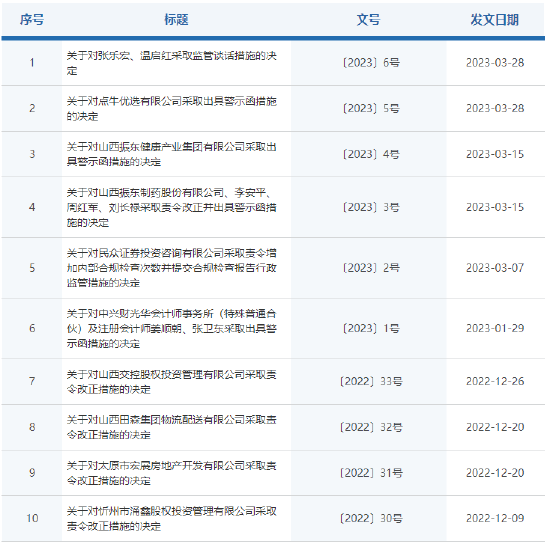550x544 pixels.
Task: Click the date 2023-03-15 in row 3
Action: [x=495, y=154]
